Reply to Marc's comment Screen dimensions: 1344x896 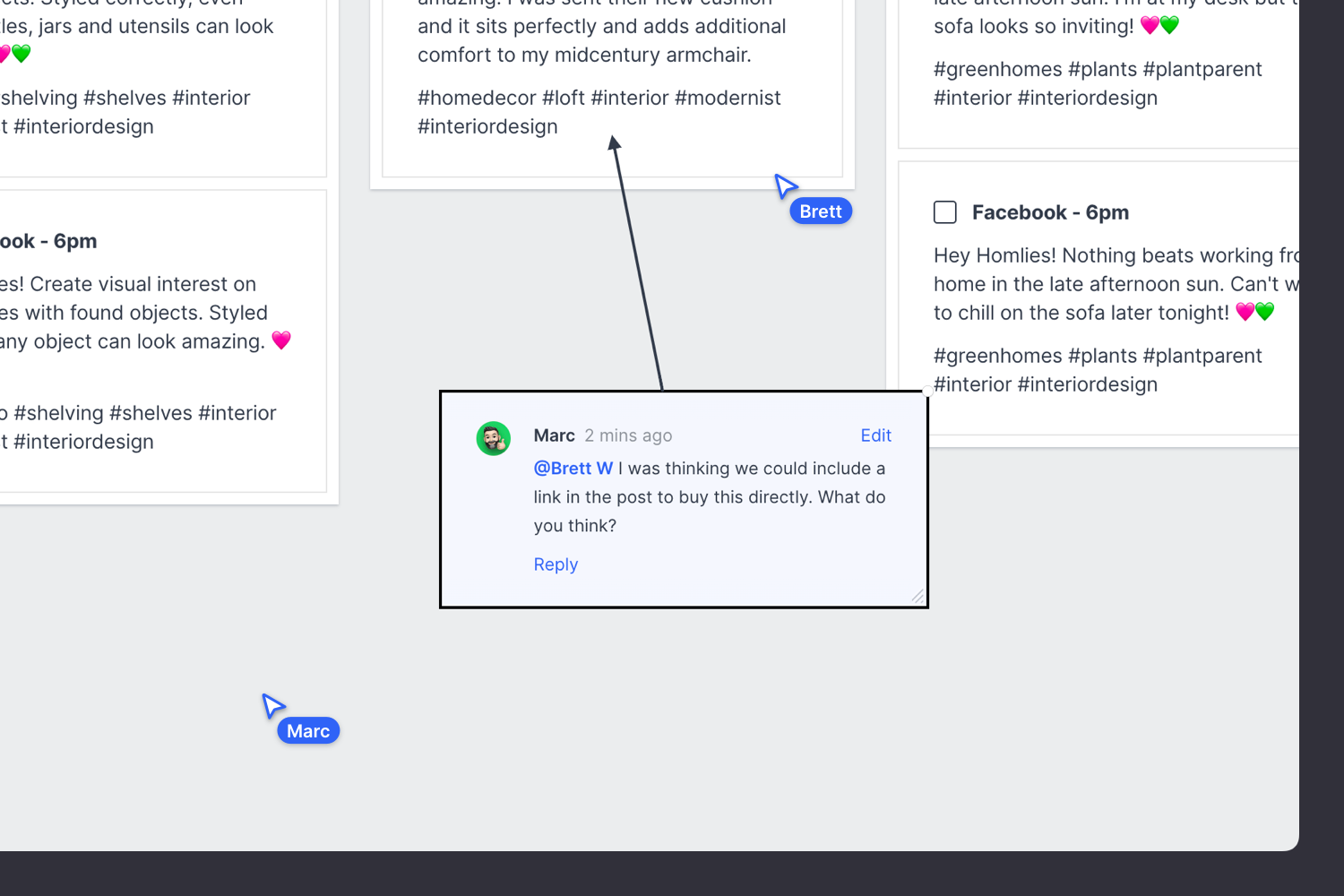pyautogui.click(x=556, y=564)
